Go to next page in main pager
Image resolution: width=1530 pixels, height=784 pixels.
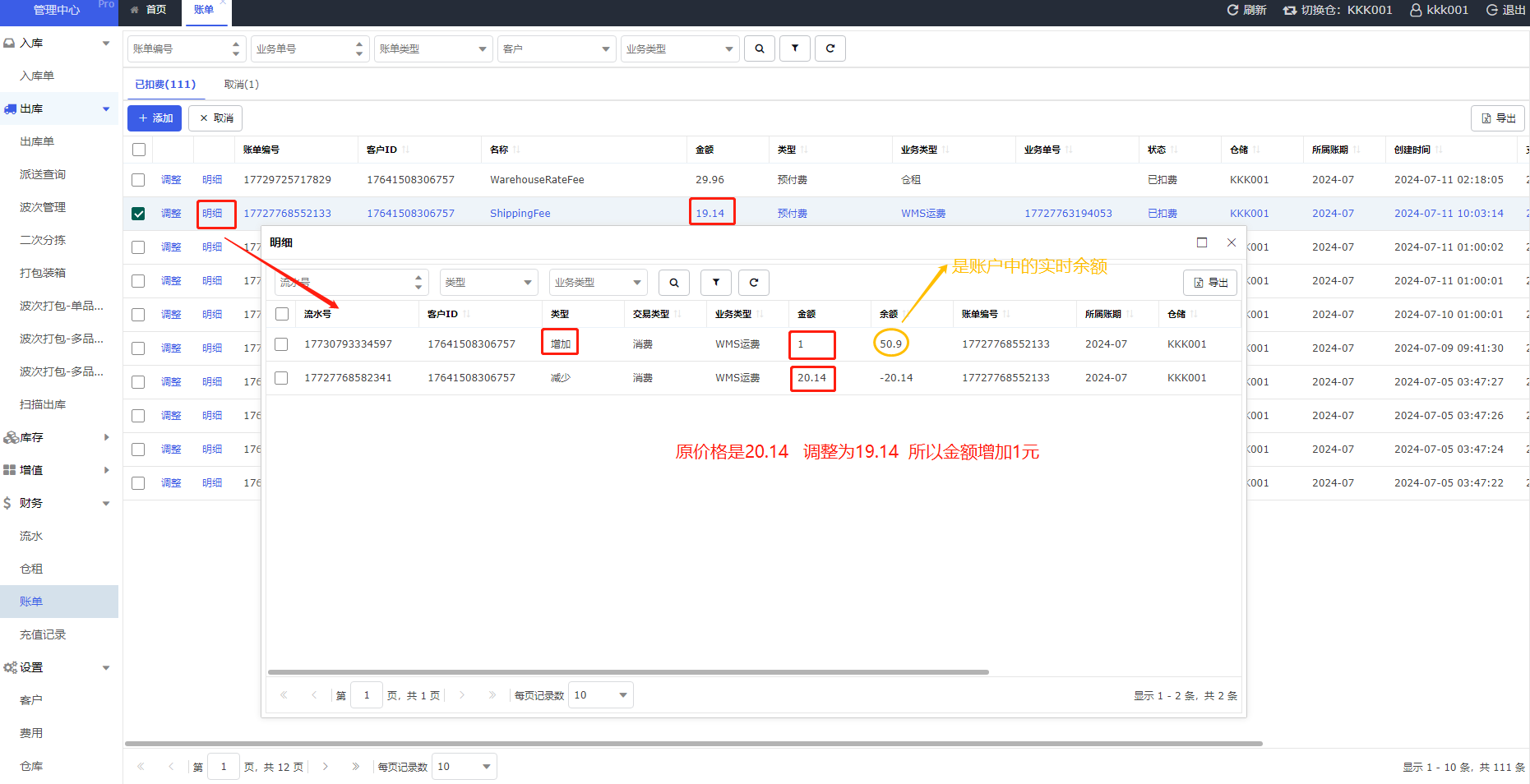326,767
